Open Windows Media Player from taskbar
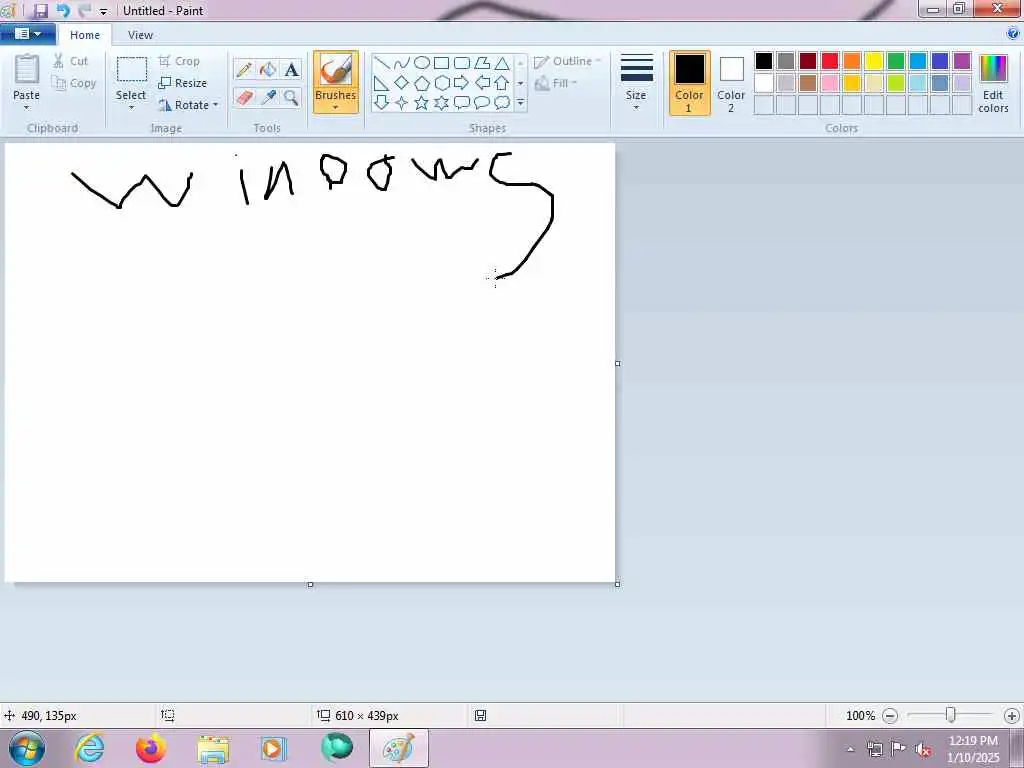This screenshot has width=1024, height=768. [x=274, y=748]
